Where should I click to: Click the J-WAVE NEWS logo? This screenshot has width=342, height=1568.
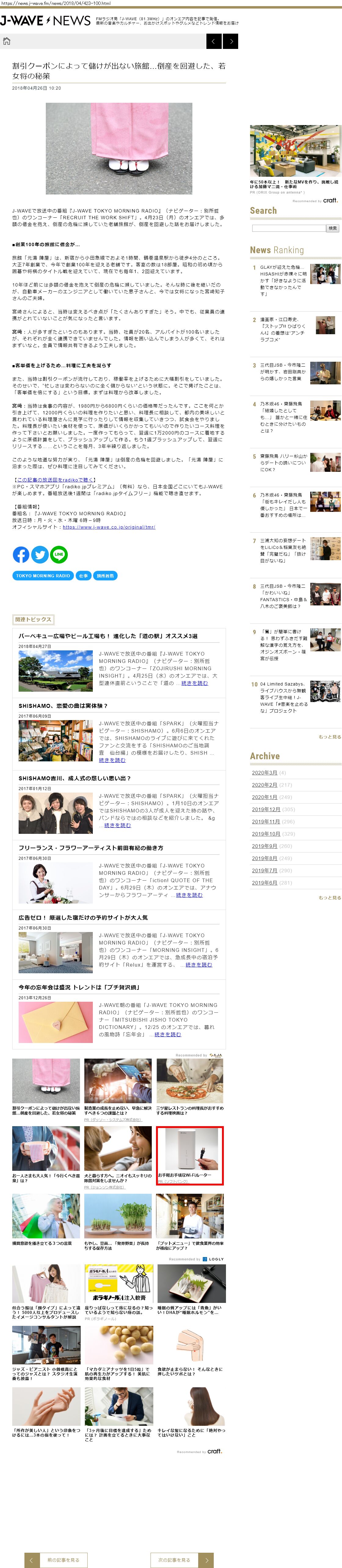click(x=45, y=21)
